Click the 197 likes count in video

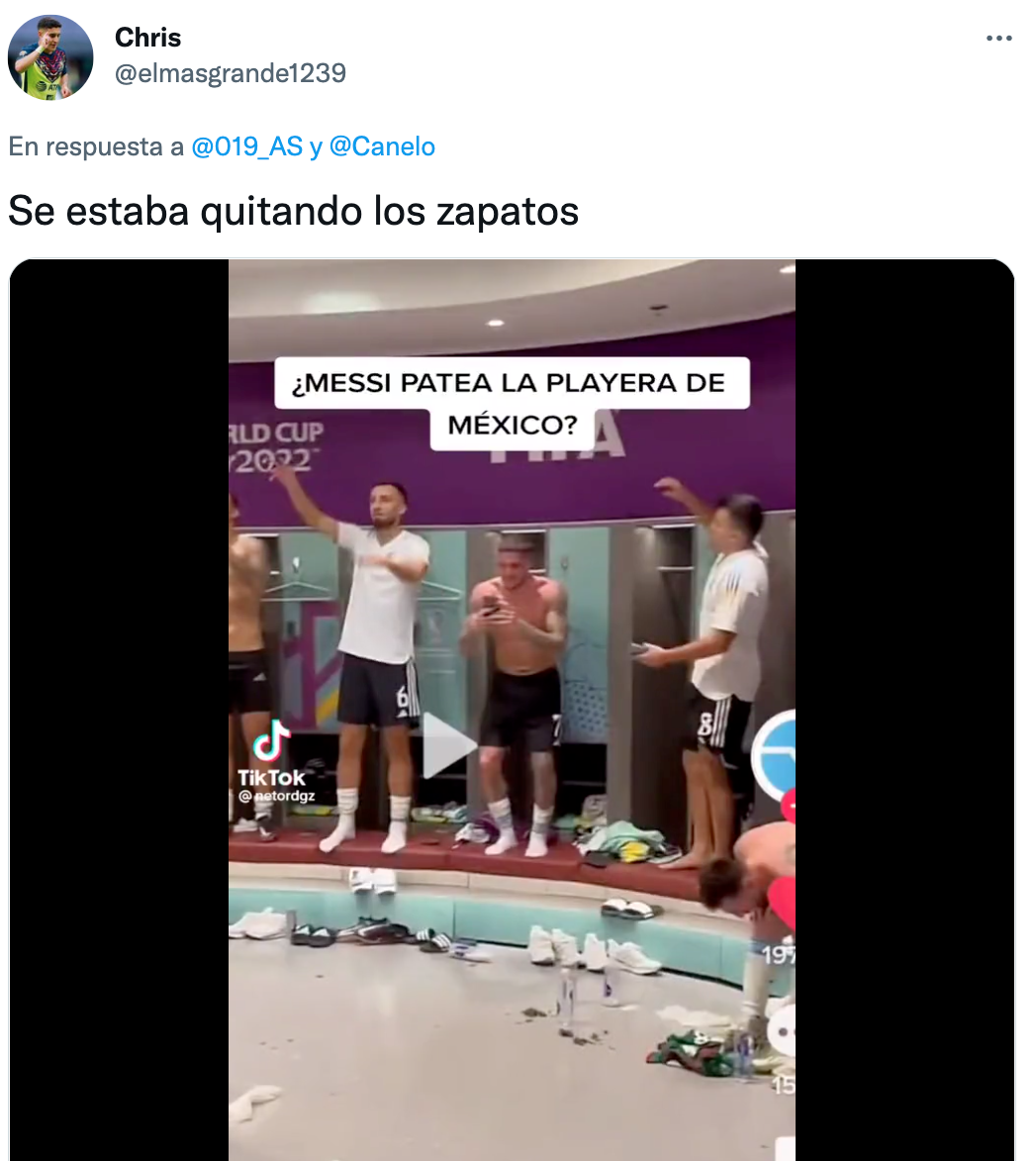click(779, 955)
